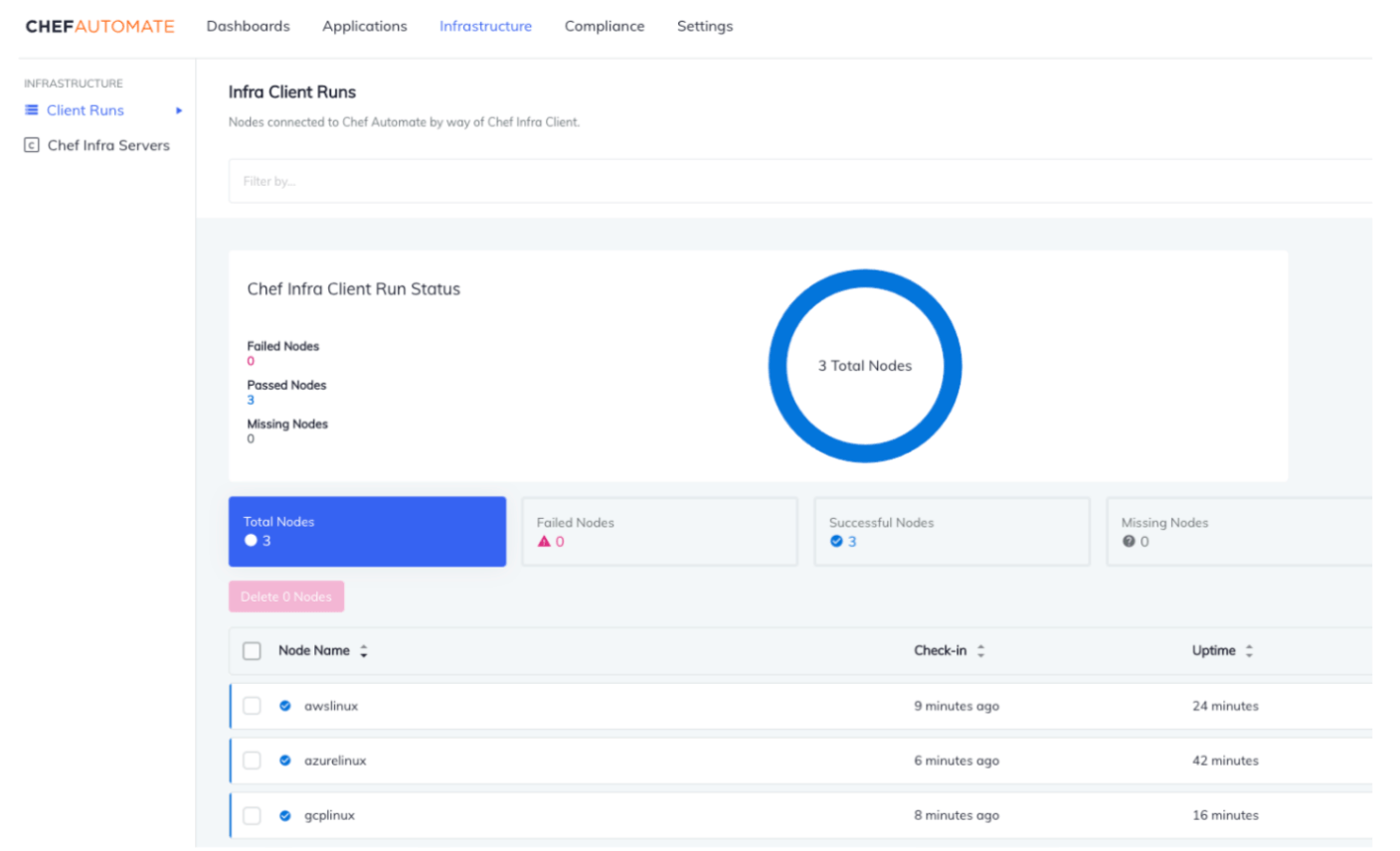Sort the table by Node Name arrows
The image size is (1400, 851).
coord(364,651)
